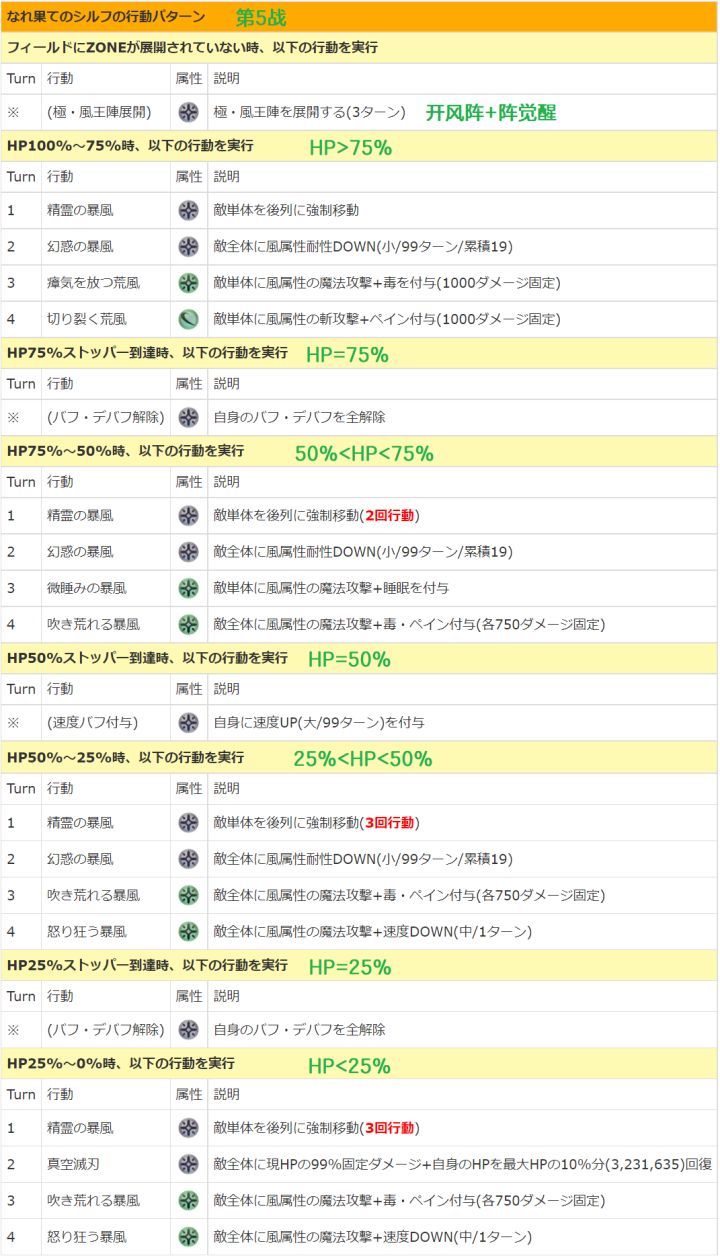
Task: Click the attribute icon for 速度バフ付与 row
Action: [188, 723]
